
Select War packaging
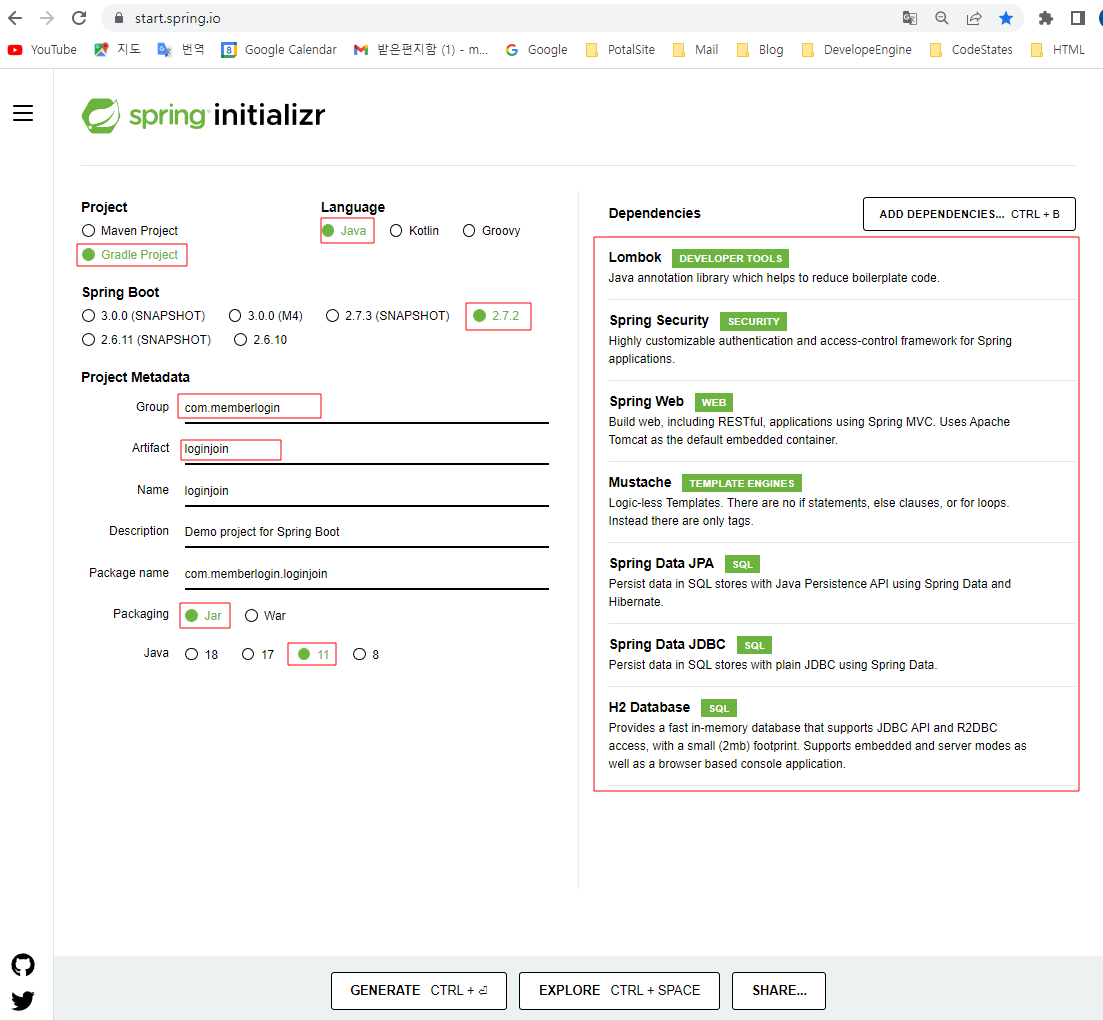coord(265,616)
